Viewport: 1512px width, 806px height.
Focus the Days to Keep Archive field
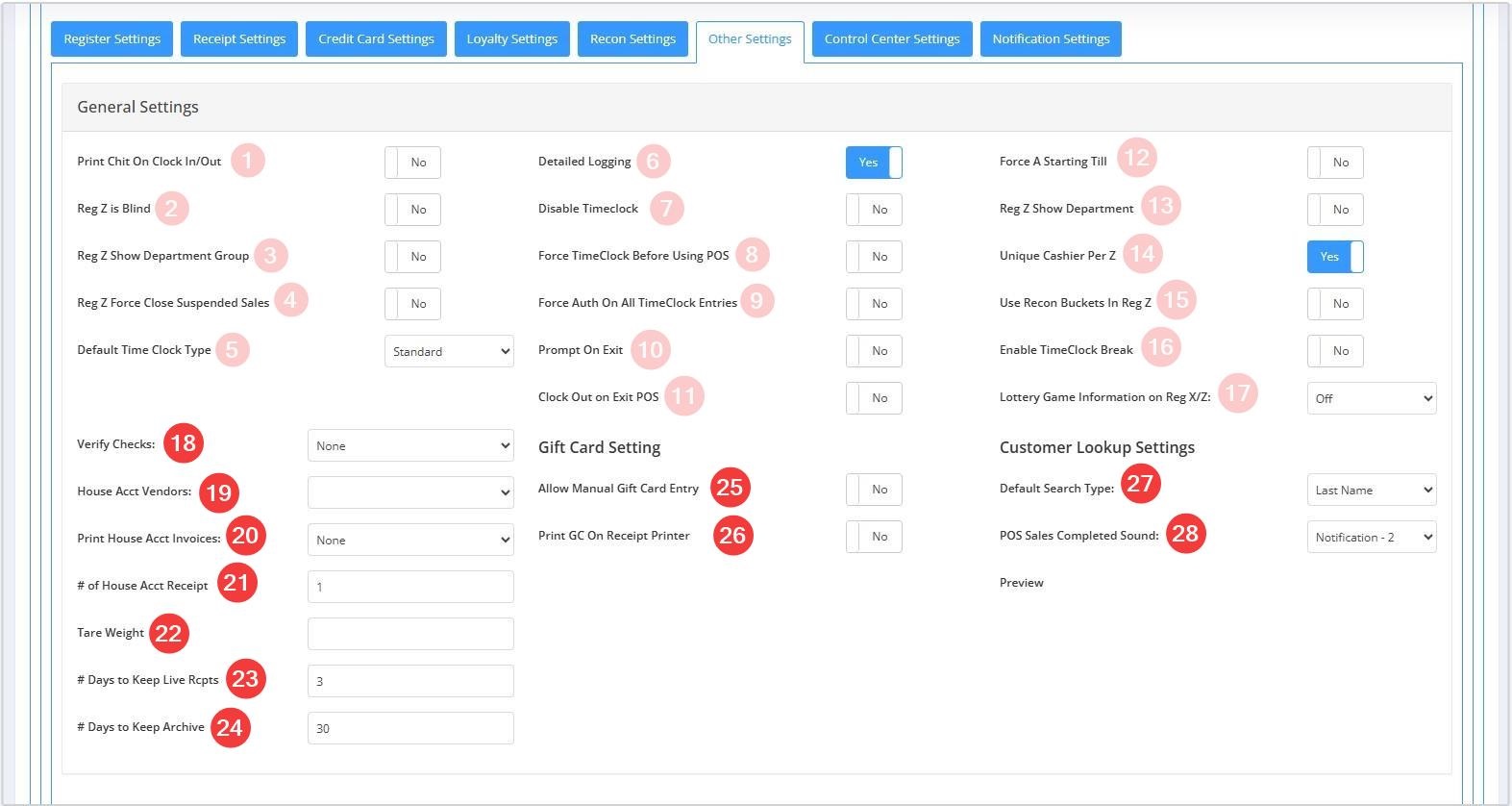click(x=410, y=728)
